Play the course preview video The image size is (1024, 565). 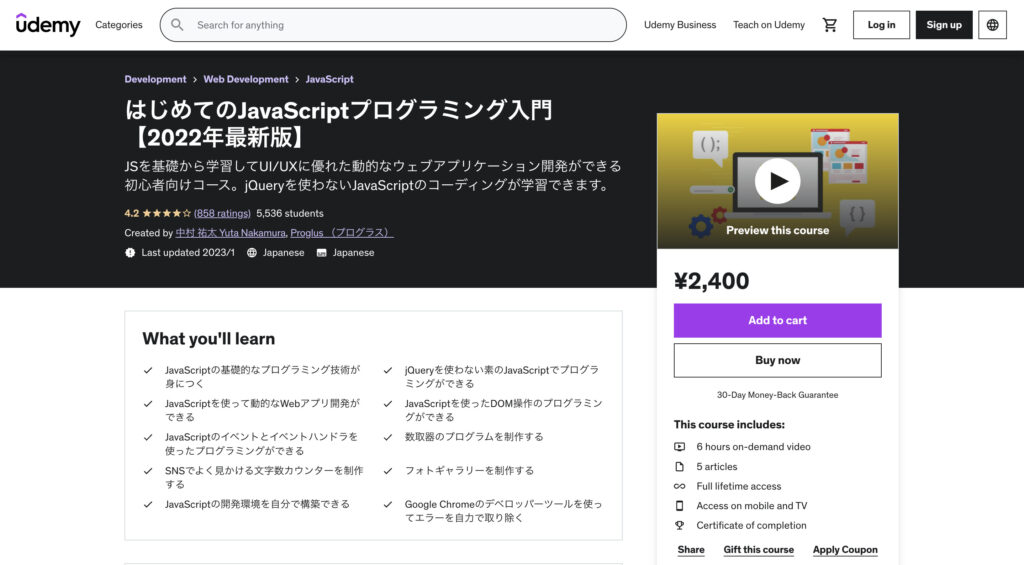pos(777,181)
